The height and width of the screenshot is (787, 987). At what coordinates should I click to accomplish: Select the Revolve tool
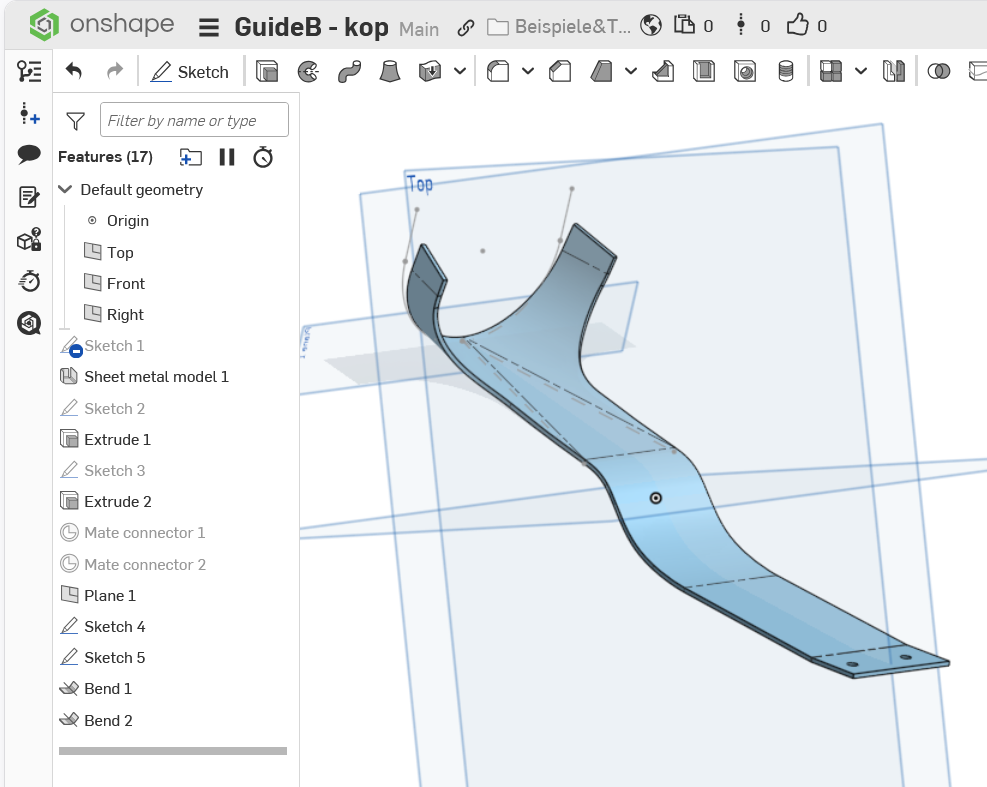pos(308,71)
